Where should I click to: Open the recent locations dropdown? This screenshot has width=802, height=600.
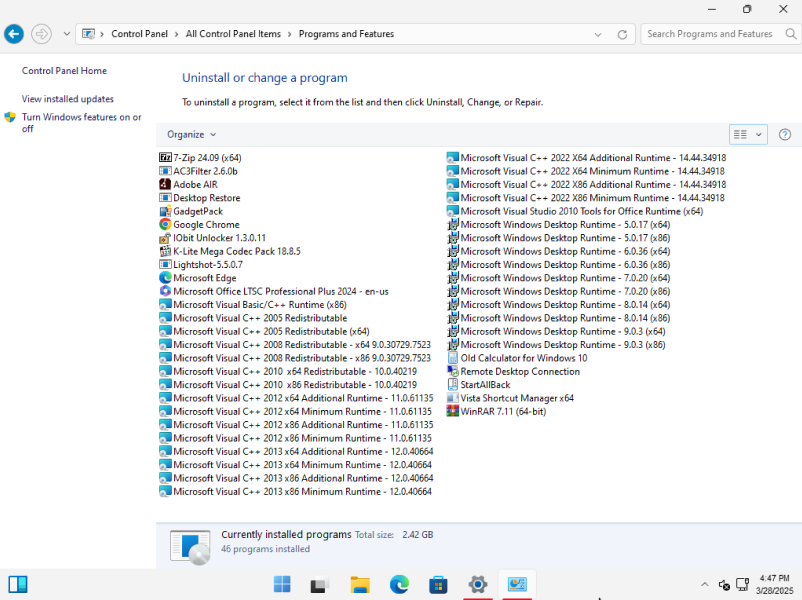(66, 34)
